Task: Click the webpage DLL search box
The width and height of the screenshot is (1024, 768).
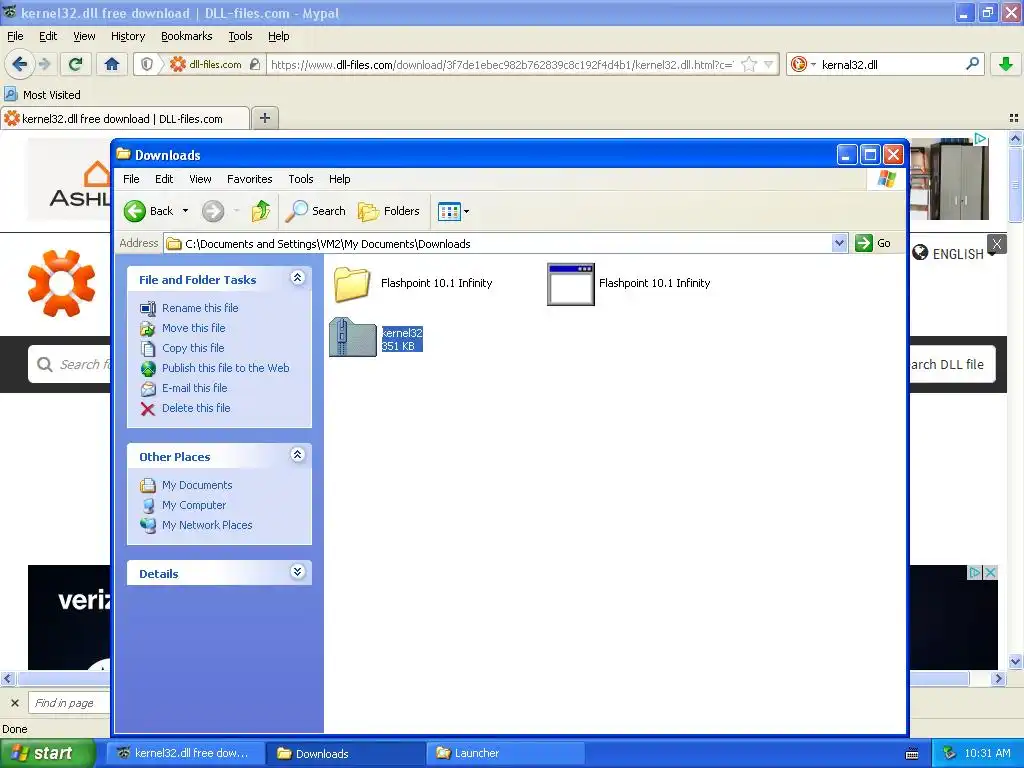Action: tap(69, 364)
